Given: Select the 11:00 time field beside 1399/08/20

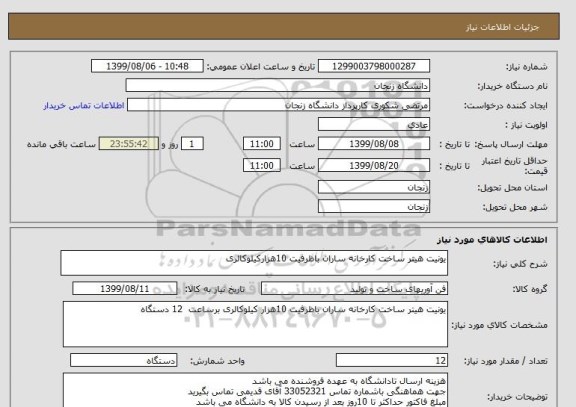Looking at the screenshot, I should point(262,165).
